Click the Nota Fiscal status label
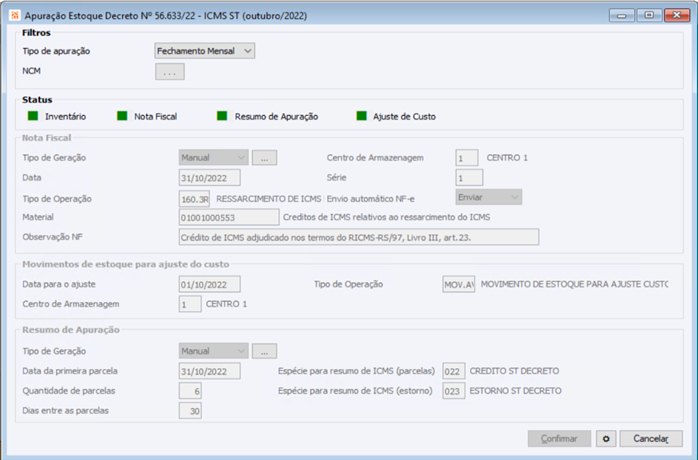The width and height of the screenshot is (698, 460). pos(155,117)
